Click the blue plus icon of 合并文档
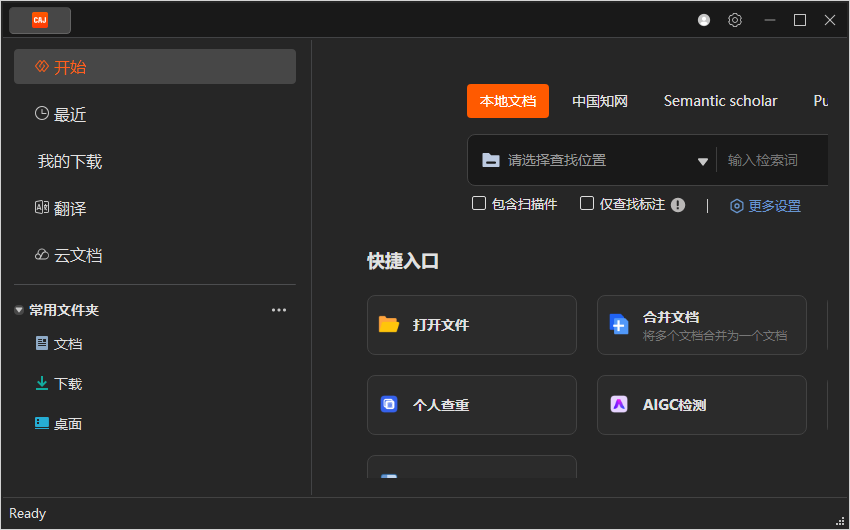Image resolution: width=850 pixels, height=530 pixels. (x=619, y=324)
